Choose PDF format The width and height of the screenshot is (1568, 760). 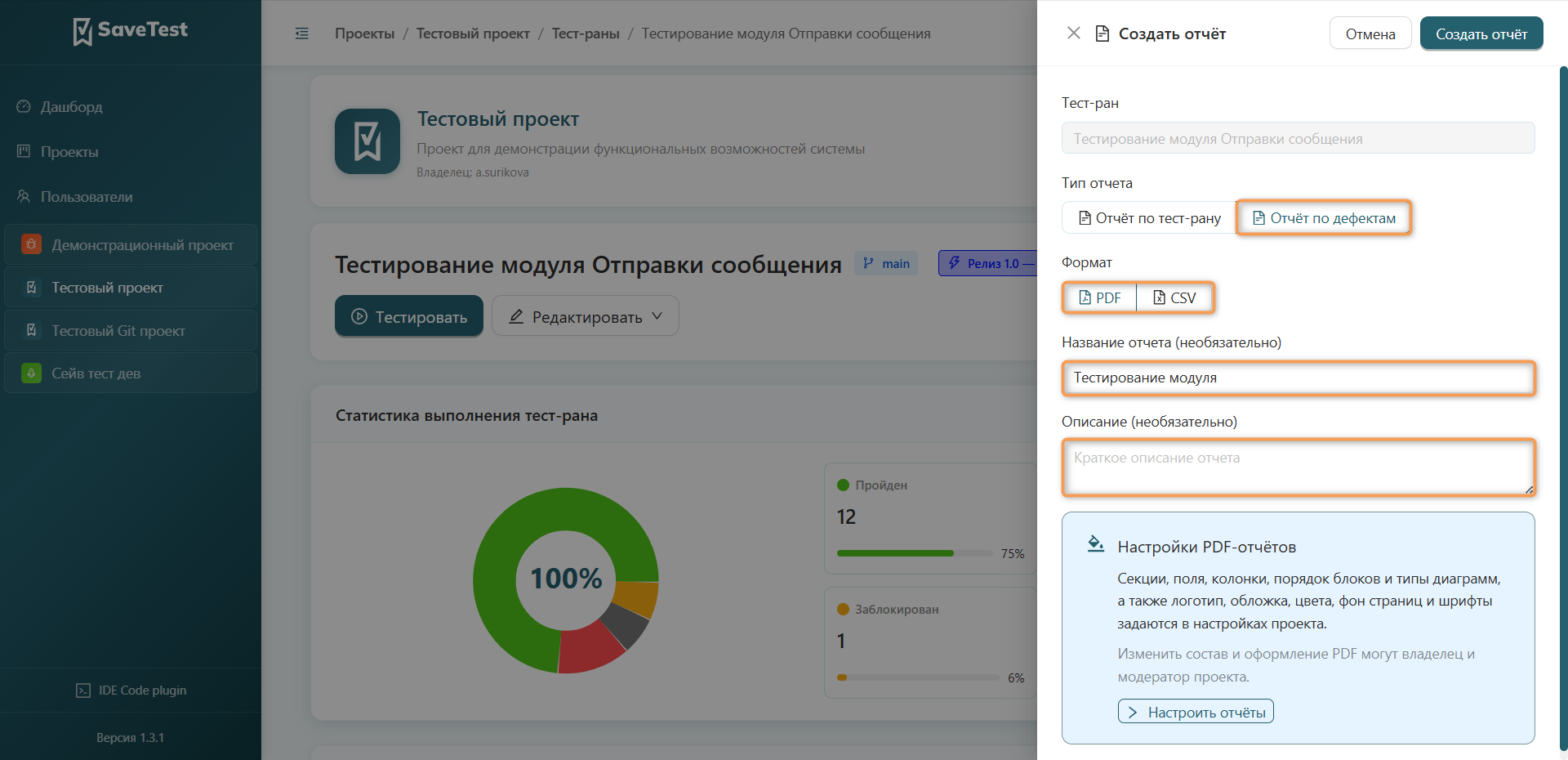pyautogui.click(x=1100, y=297)
